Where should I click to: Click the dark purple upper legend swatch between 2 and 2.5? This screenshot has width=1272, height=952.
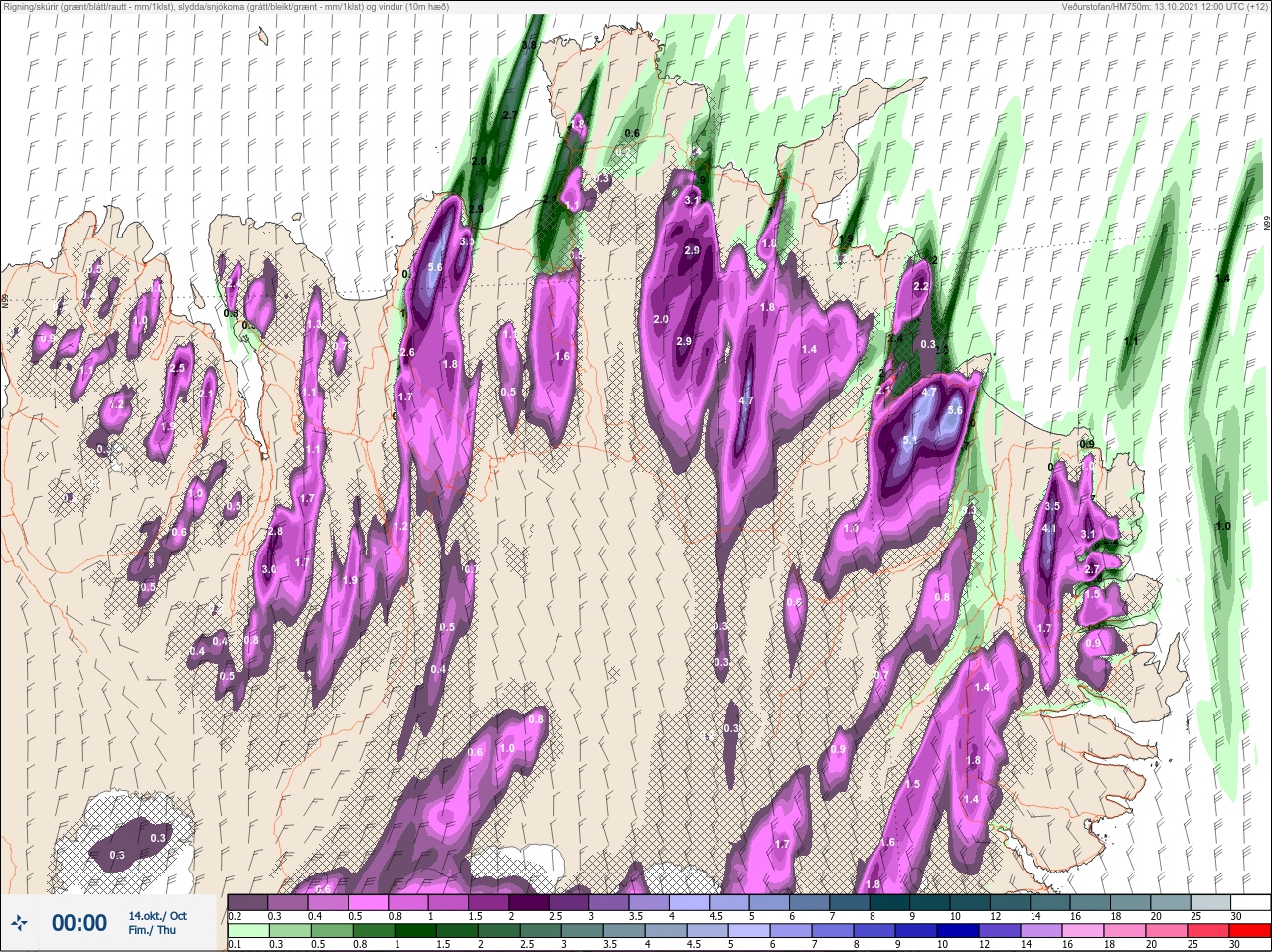[x=530, y=903]
